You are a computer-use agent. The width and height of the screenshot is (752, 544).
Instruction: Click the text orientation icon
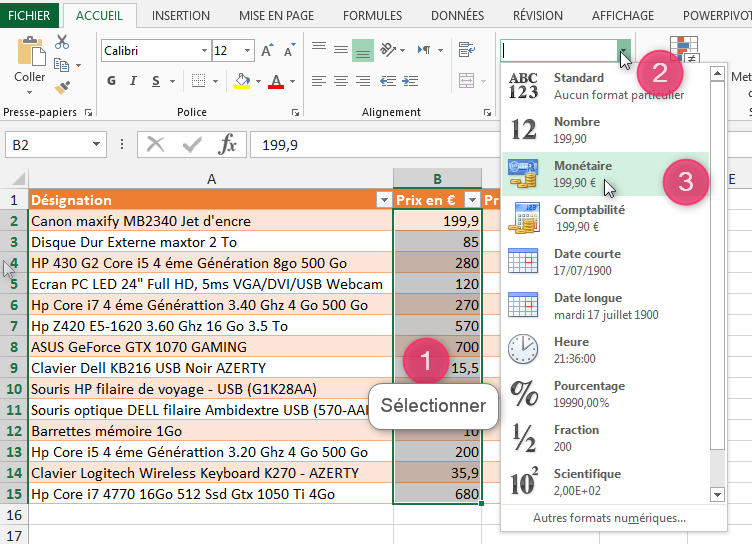[x=388, y=50]
